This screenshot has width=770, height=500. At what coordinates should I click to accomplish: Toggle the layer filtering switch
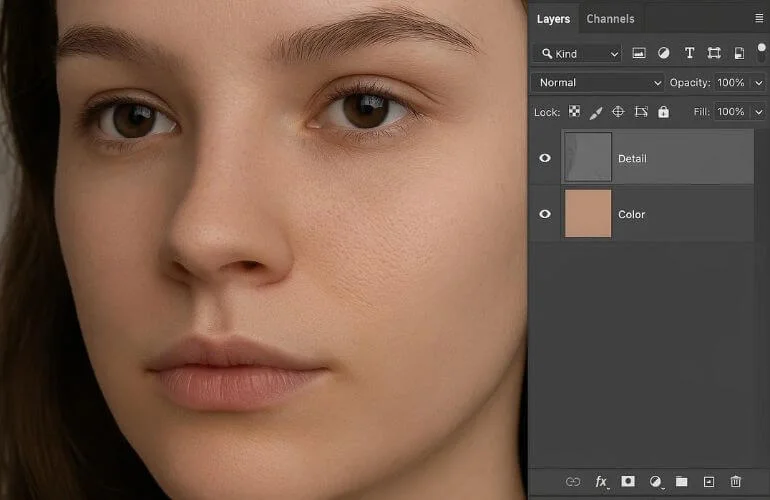click(x=761, y=51)
